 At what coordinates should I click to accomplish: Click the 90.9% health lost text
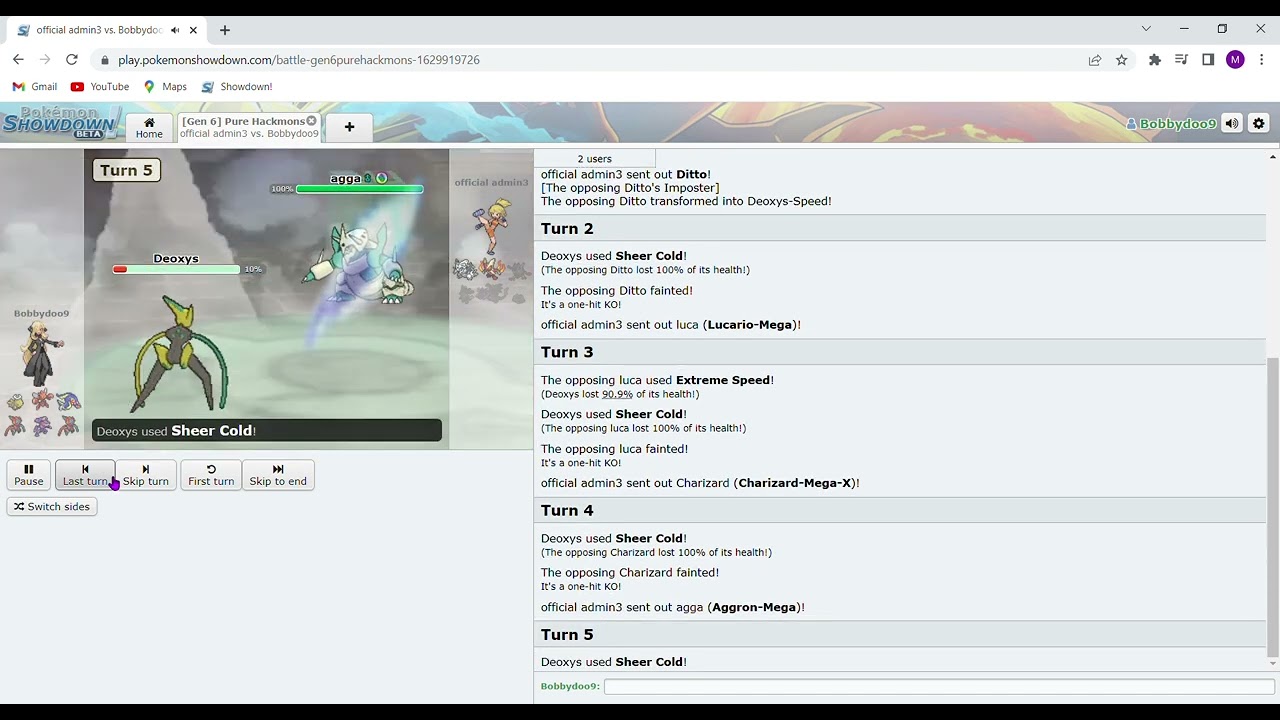click(617, 394)
